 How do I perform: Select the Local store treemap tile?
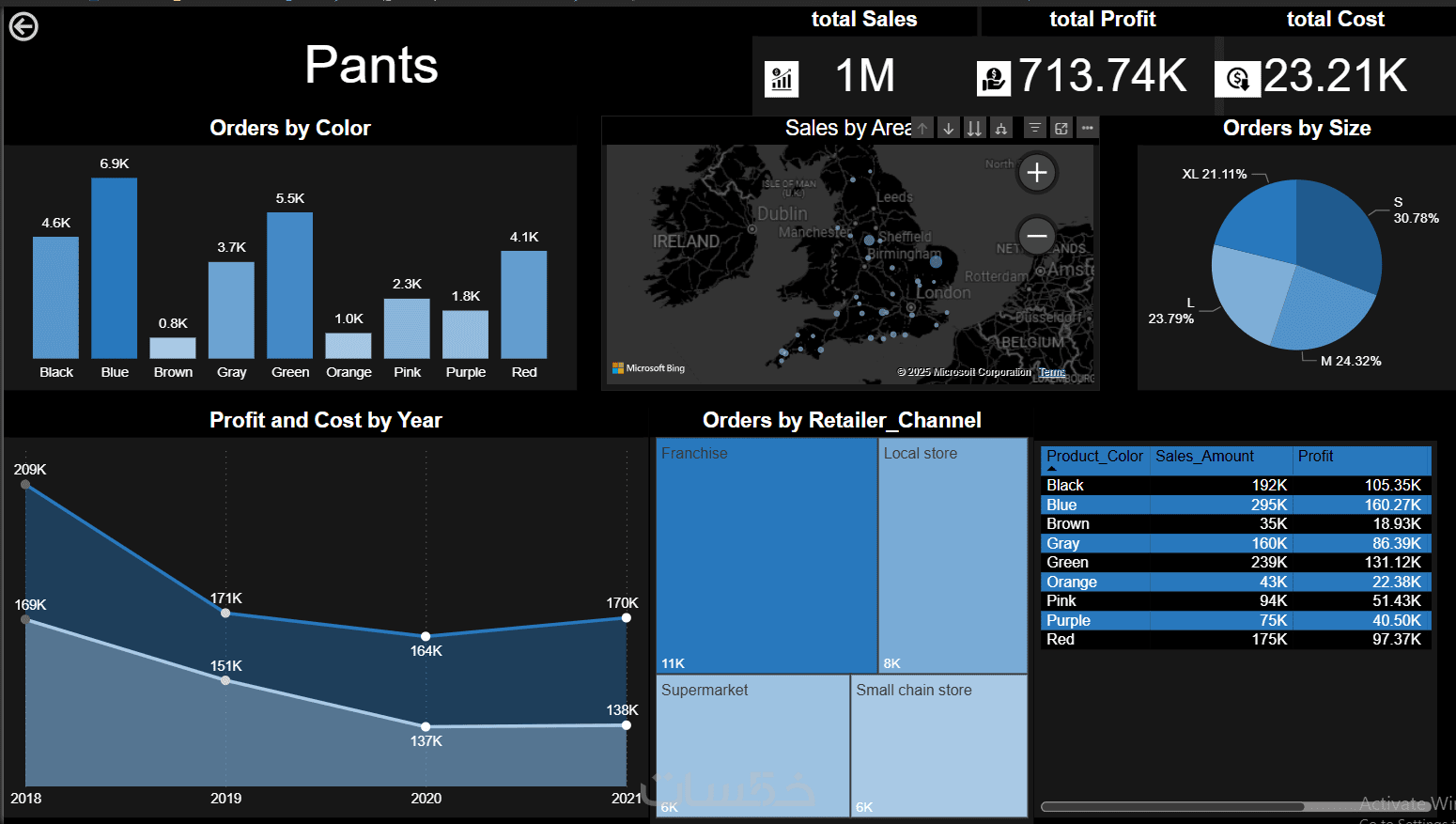pos(953,555)
